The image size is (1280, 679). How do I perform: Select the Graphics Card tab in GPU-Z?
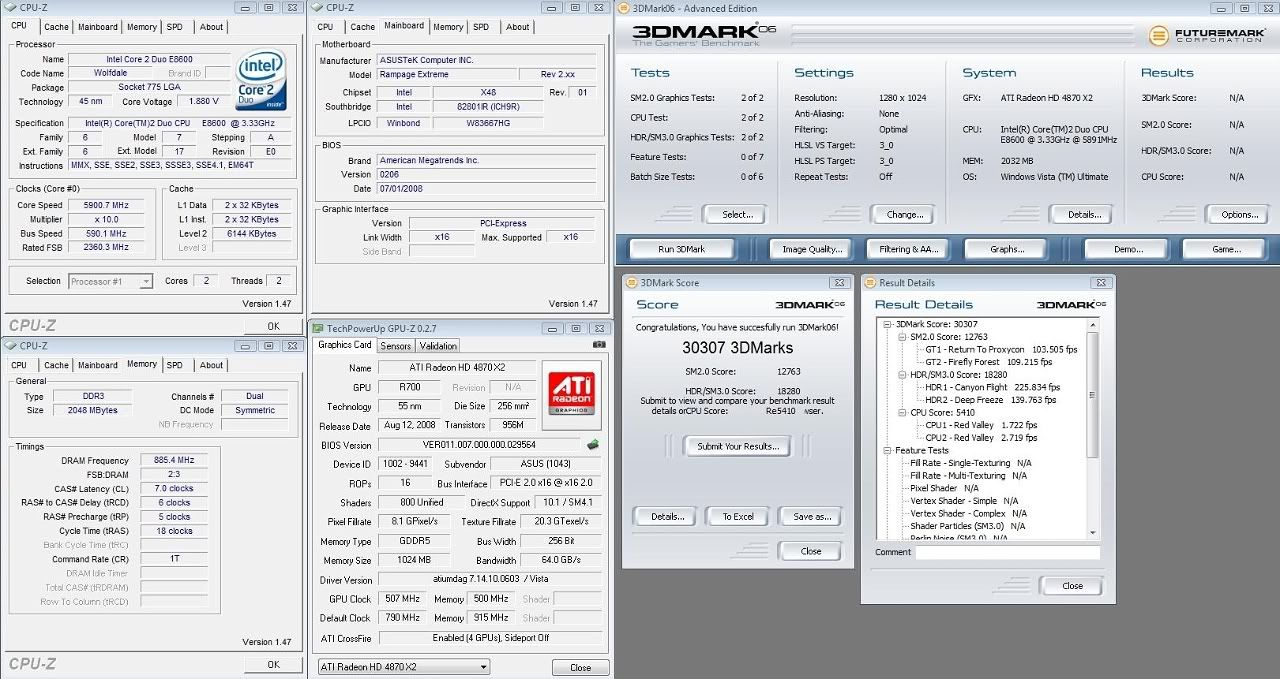click(344, 345)
